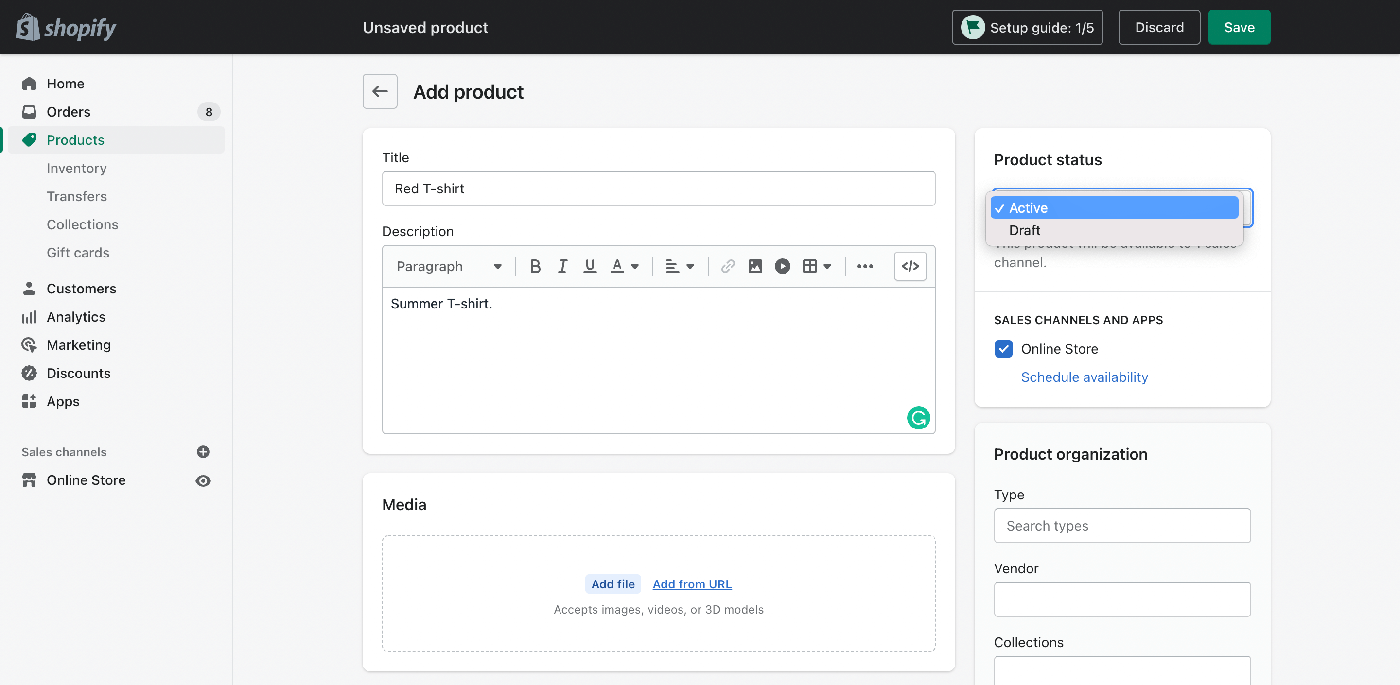The width and height of the screenshot is (1400, 685).
Task: Click the Schedule availability link
Action: point(1084,377)
